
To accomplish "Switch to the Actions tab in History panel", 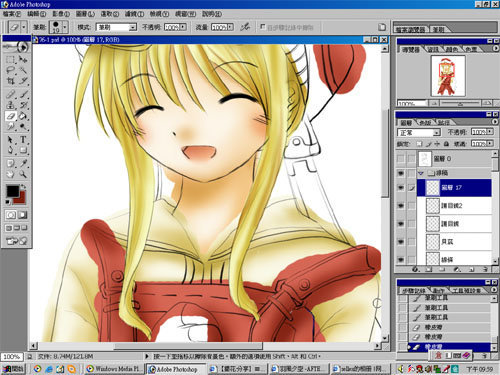I will coord(438,291).
